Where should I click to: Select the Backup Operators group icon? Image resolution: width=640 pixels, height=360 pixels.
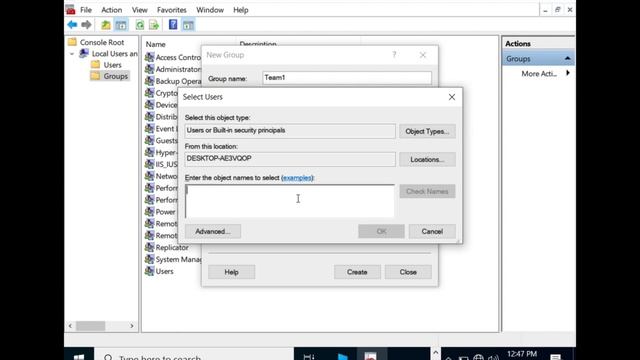(149, 81)
